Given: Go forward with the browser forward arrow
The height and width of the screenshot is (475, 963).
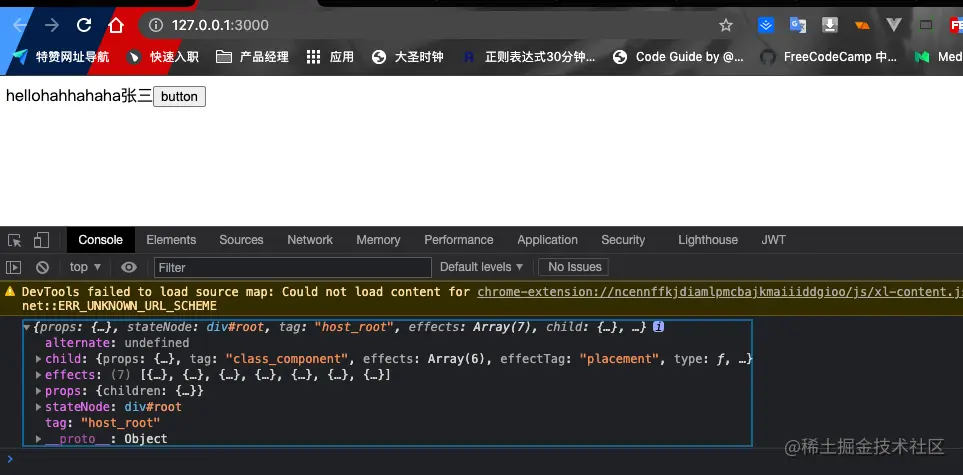Looking at the screenshot, I should [x=52, y=25].
